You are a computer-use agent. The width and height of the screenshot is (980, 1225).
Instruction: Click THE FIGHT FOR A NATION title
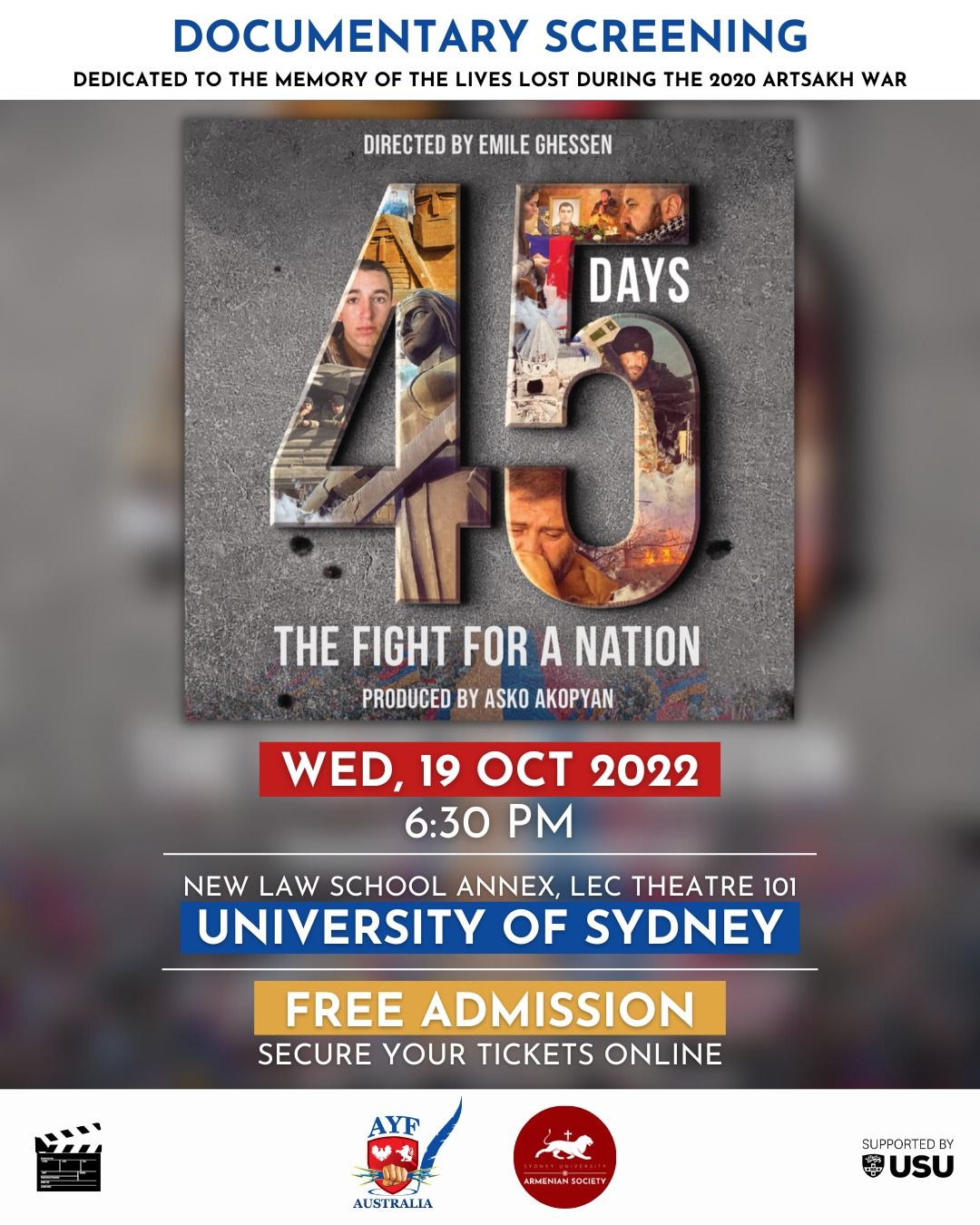pyautogui.click(x=487, y=646)
